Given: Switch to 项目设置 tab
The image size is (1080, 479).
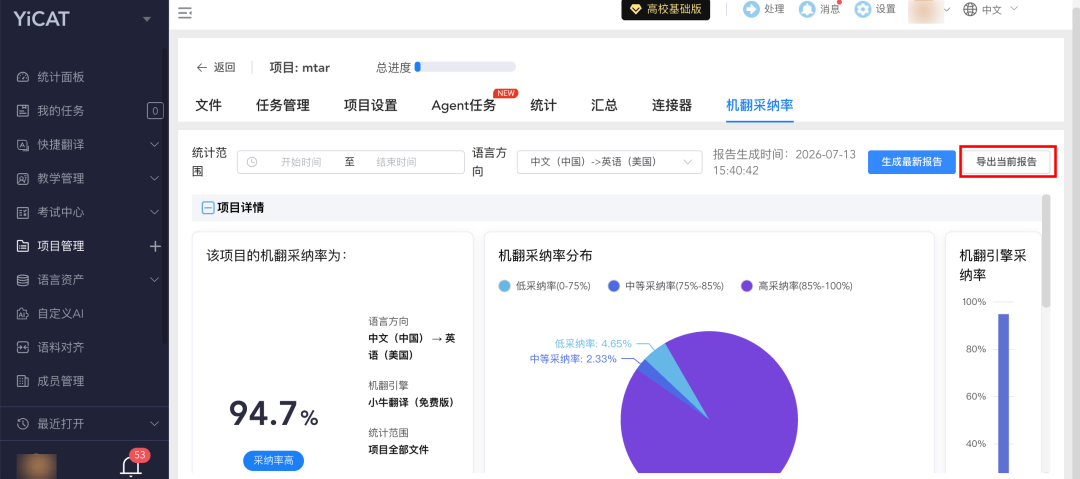Looking at the screenshot, I should tap(371, 105).
